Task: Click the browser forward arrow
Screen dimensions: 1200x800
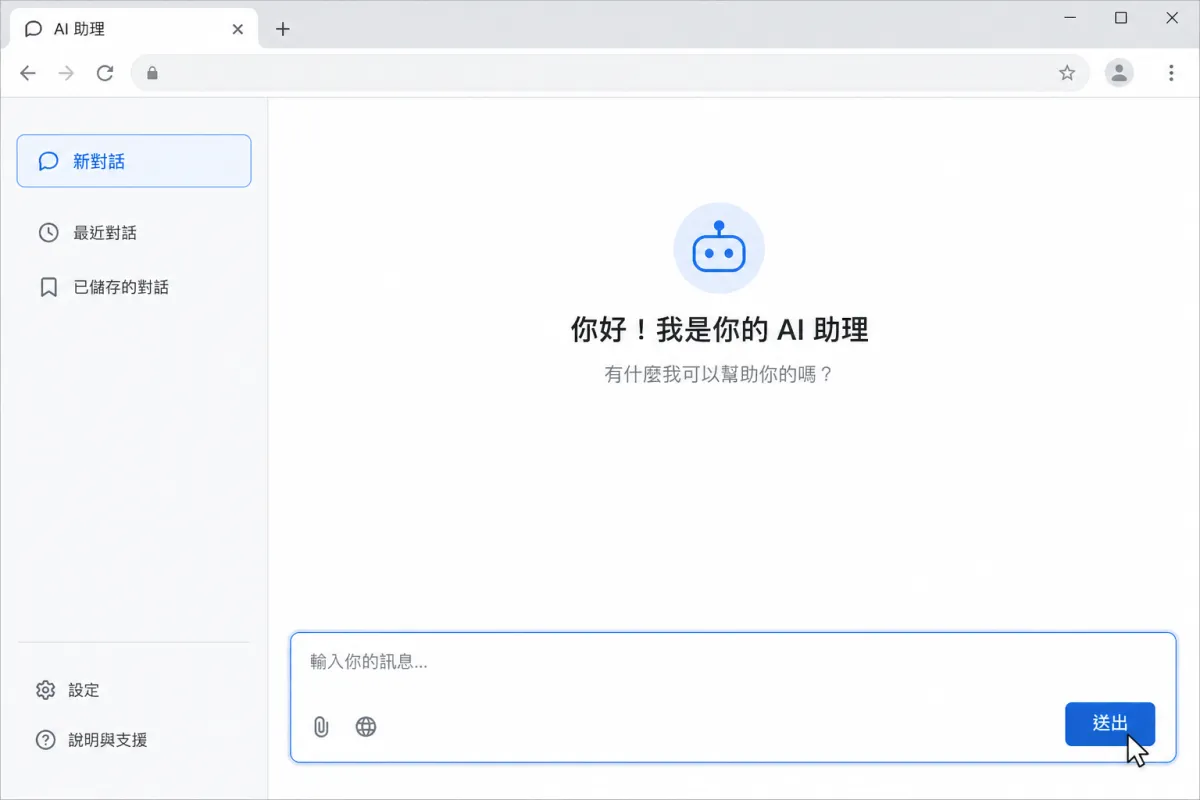Action: [x=66, y=73]
